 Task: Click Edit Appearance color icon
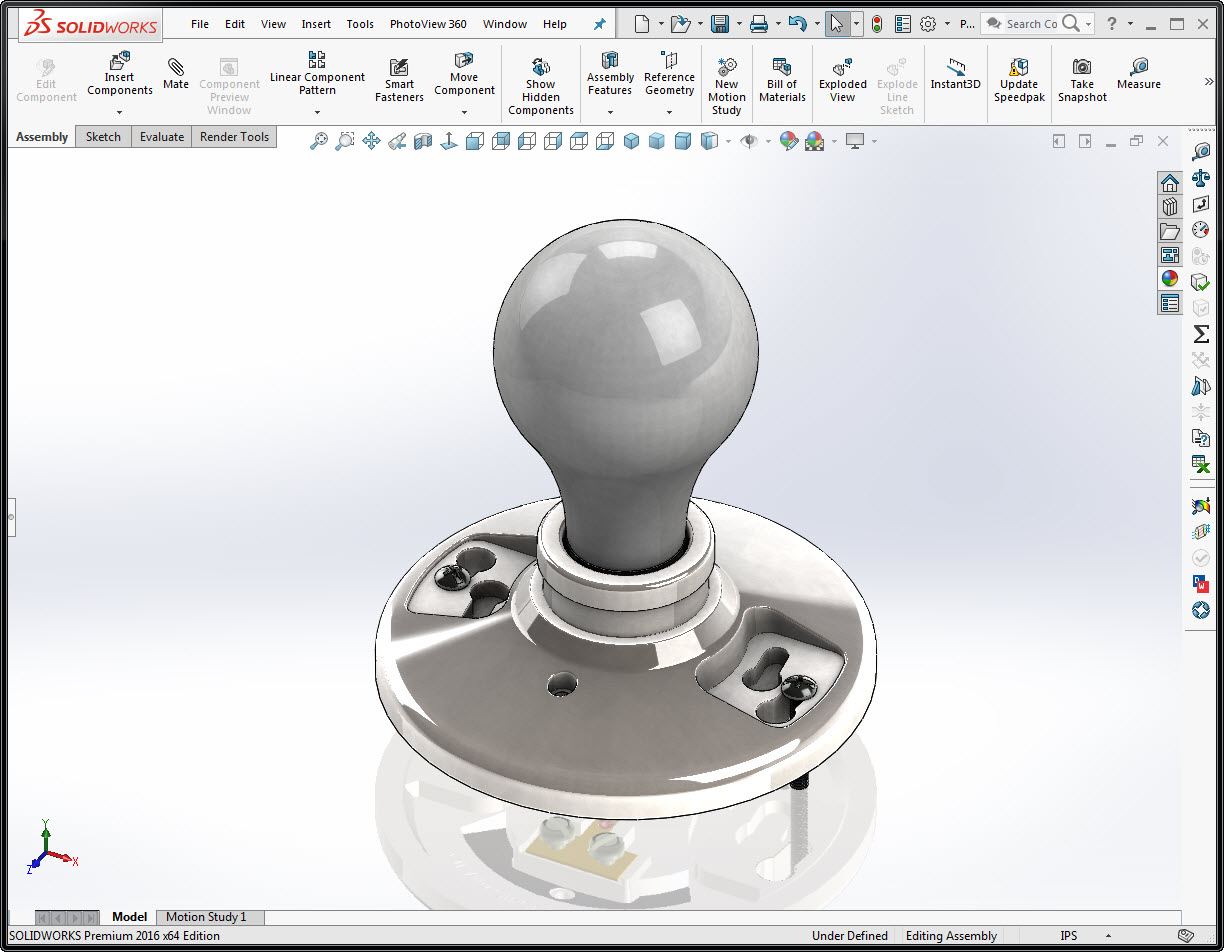pos(789,142)
